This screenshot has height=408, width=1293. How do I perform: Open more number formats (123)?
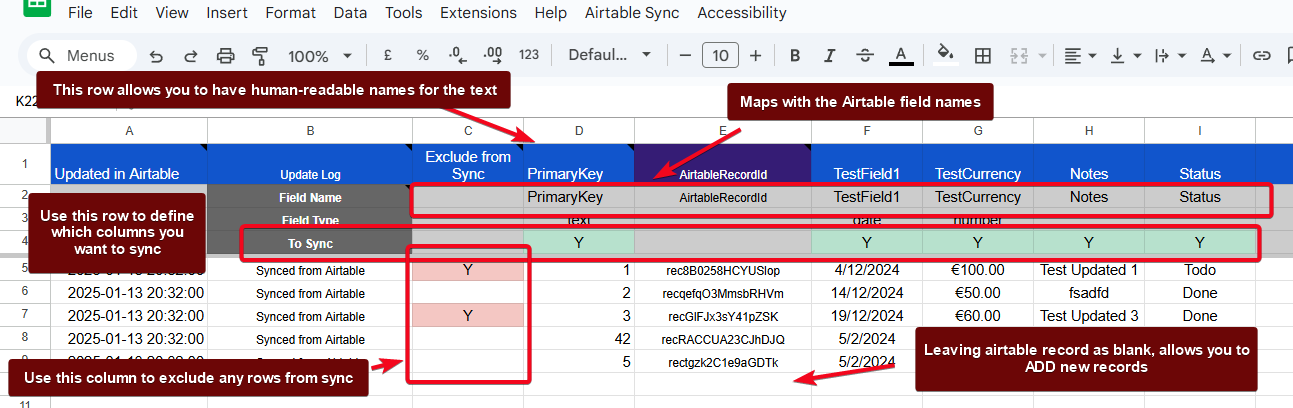(529, 56)
